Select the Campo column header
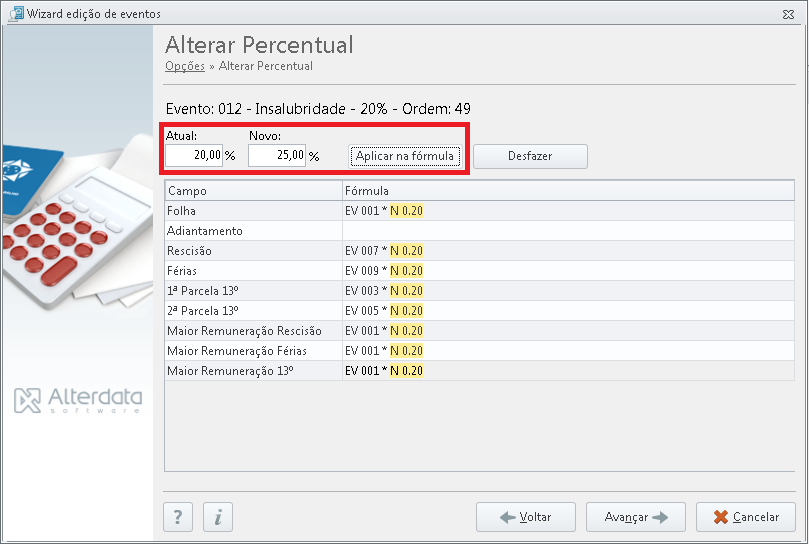809x544 pixels. [253, 190]
